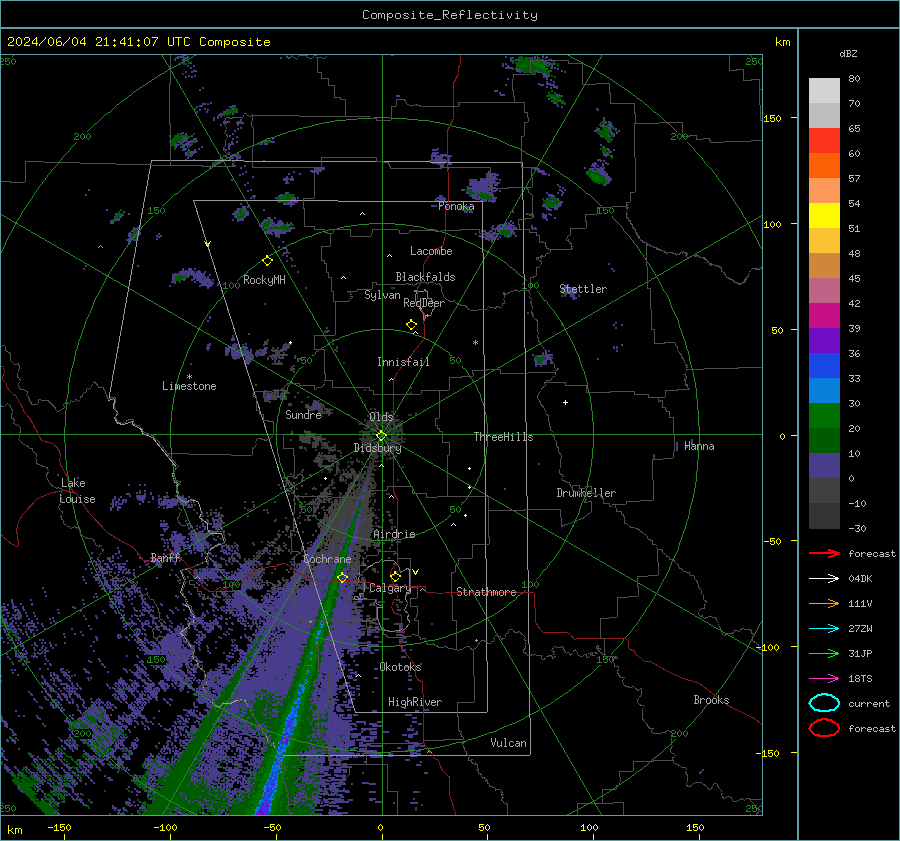Click the Didsbury label
900x841 pixels.
tap(378, 448)
